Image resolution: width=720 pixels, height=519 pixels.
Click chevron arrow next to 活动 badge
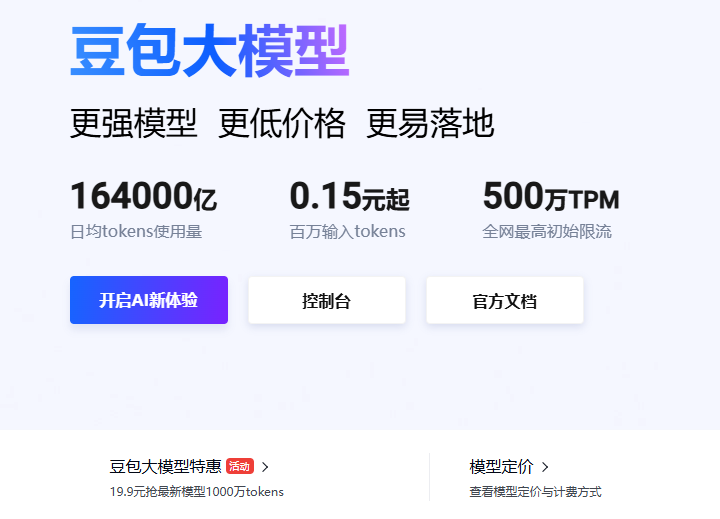(265, 467)
